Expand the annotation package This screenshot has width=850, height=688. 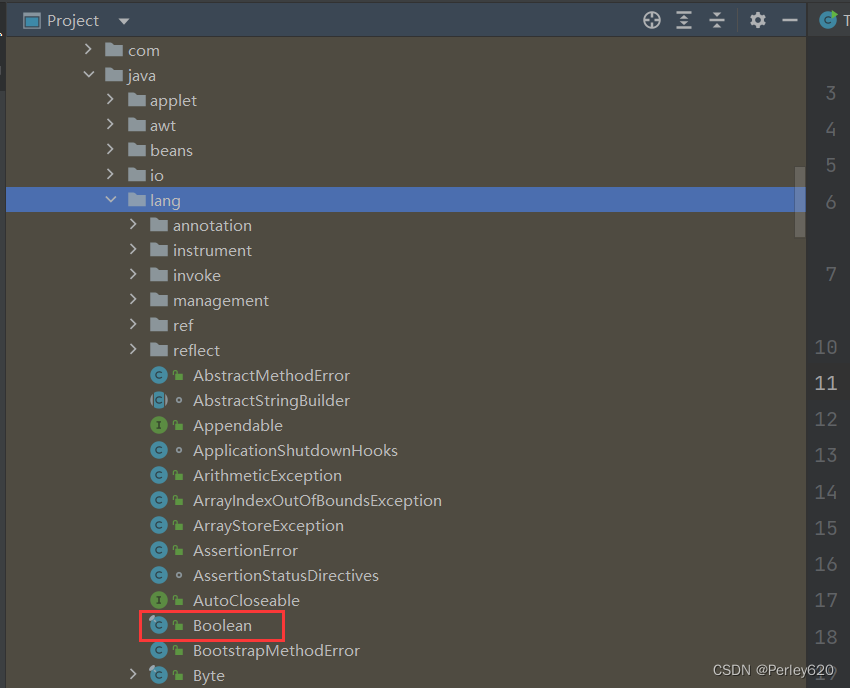(133, 224)
